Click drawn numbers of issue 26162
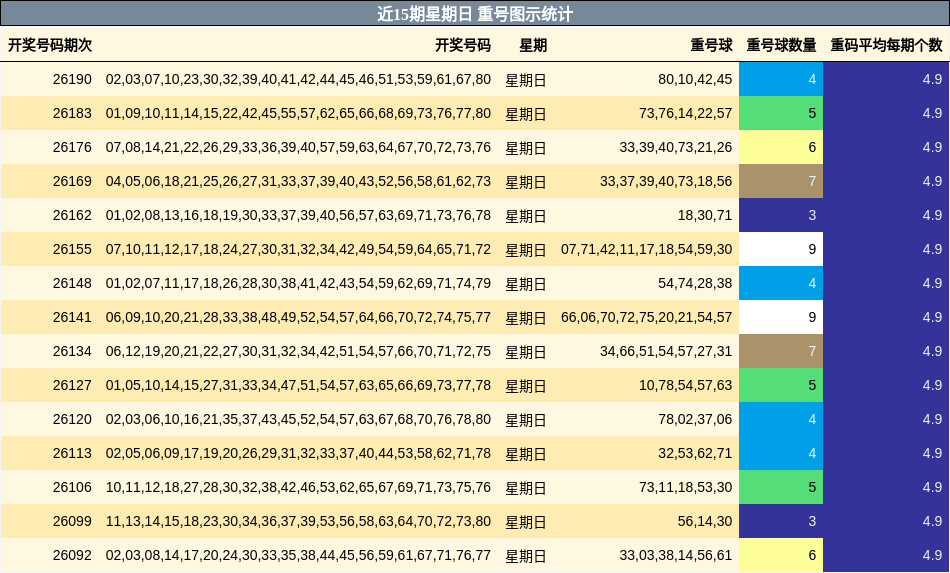The image size is (950, 573). pos(298,215)
